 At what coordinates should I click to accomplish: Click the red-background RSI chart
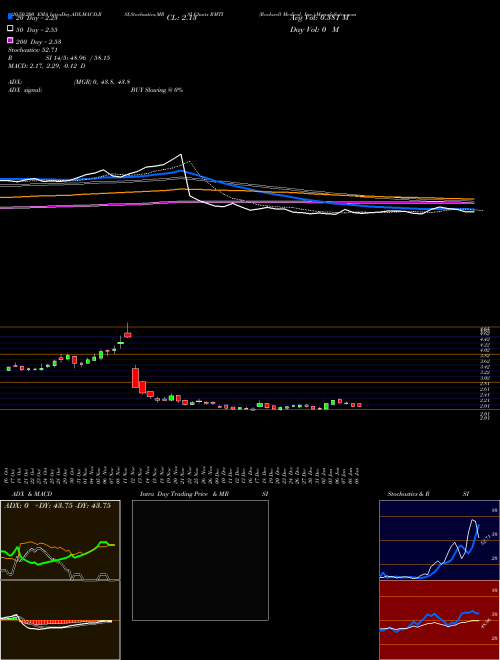(439, 620)
